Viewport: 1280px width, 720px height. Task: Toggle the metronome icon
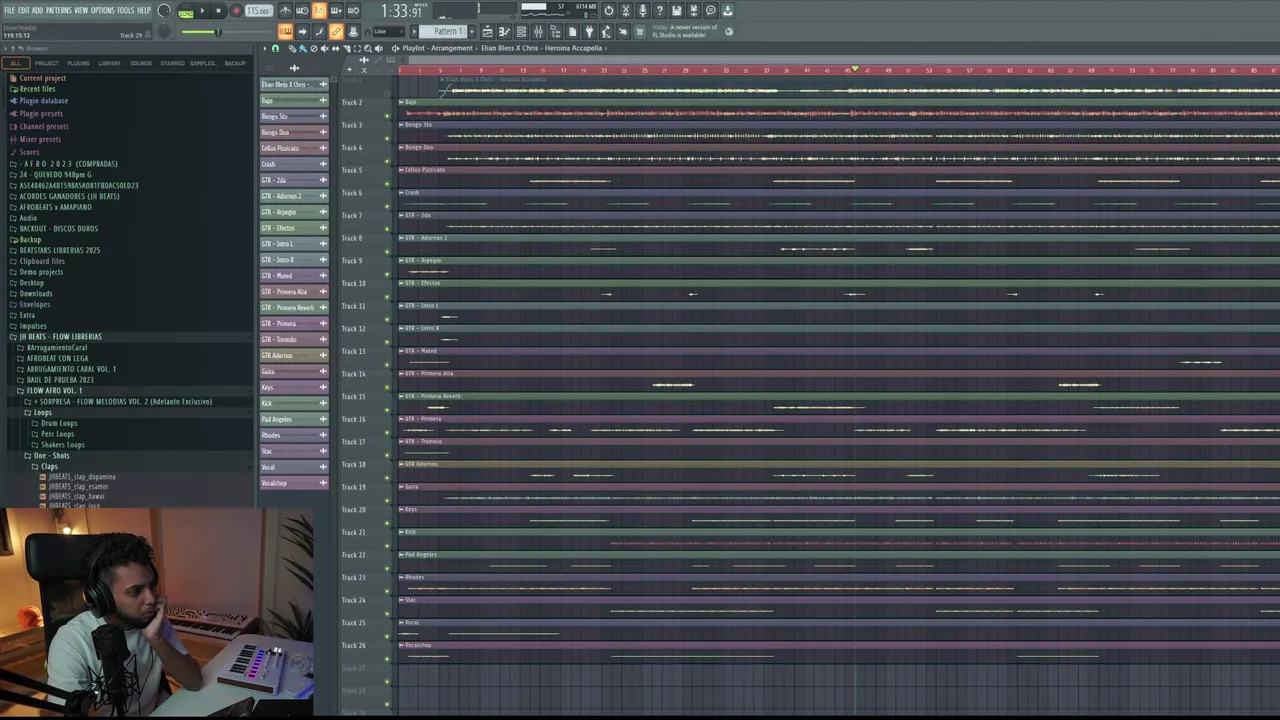[x=285, y=11]
